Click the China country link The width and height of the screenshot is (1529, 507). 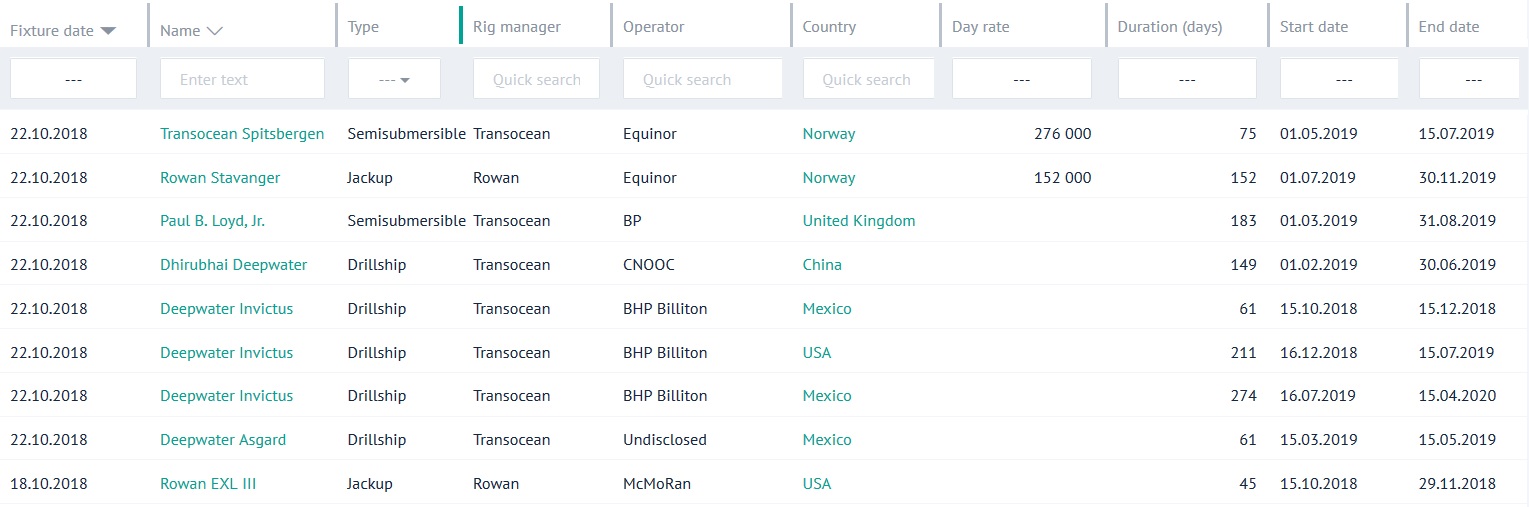click(x=822, y=265)
